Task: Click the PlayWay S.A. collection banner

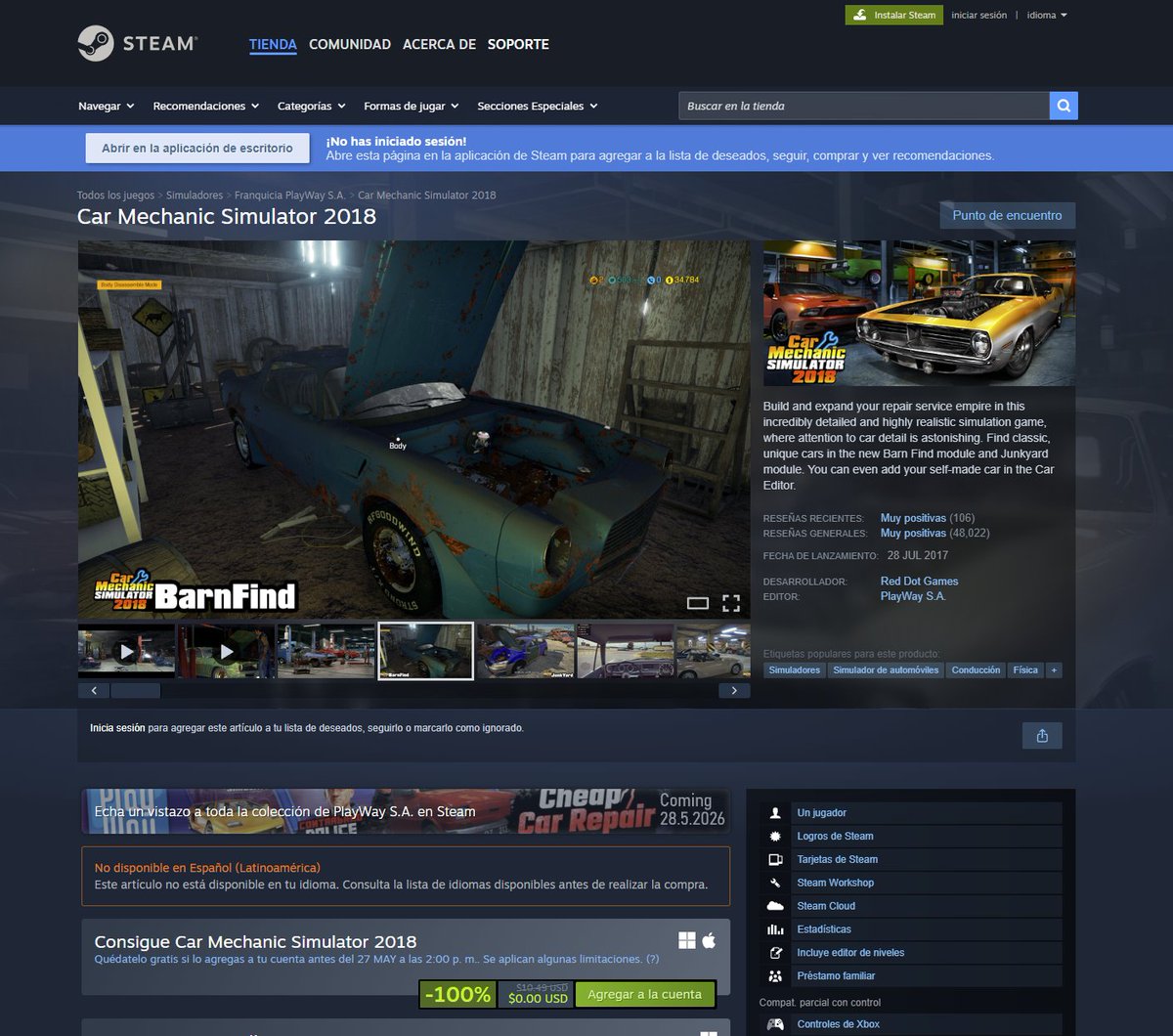Action: point(406,811)
